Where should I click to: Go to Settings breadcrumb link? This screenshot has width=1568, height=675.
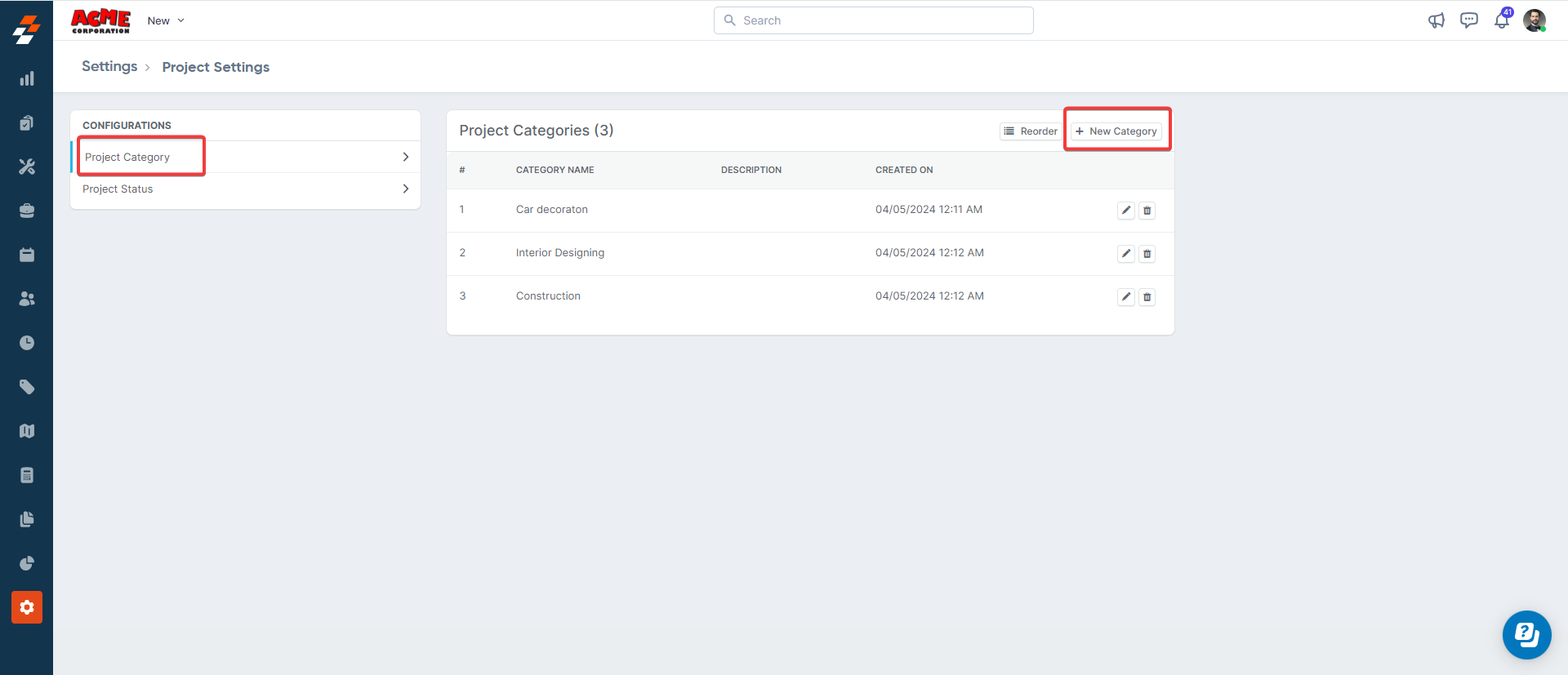pyautogui.click(x=109, y=67)
